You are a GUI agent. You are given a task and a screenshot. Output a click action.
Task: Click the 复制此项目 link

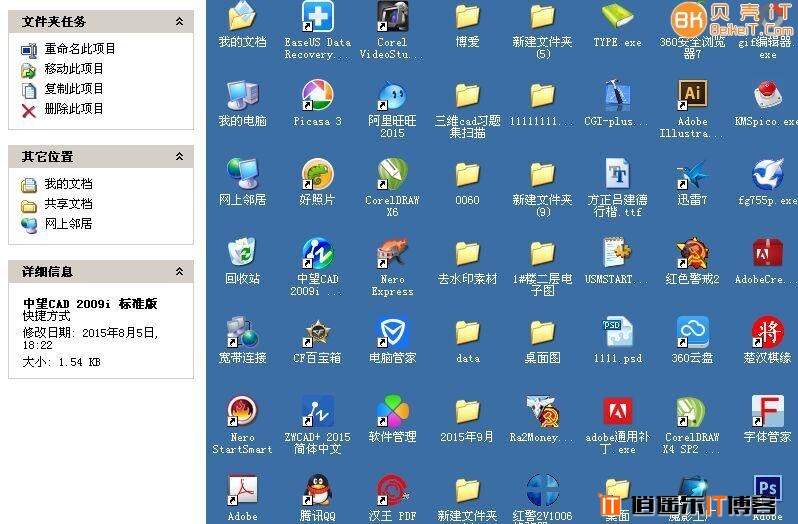click(74, 89)
